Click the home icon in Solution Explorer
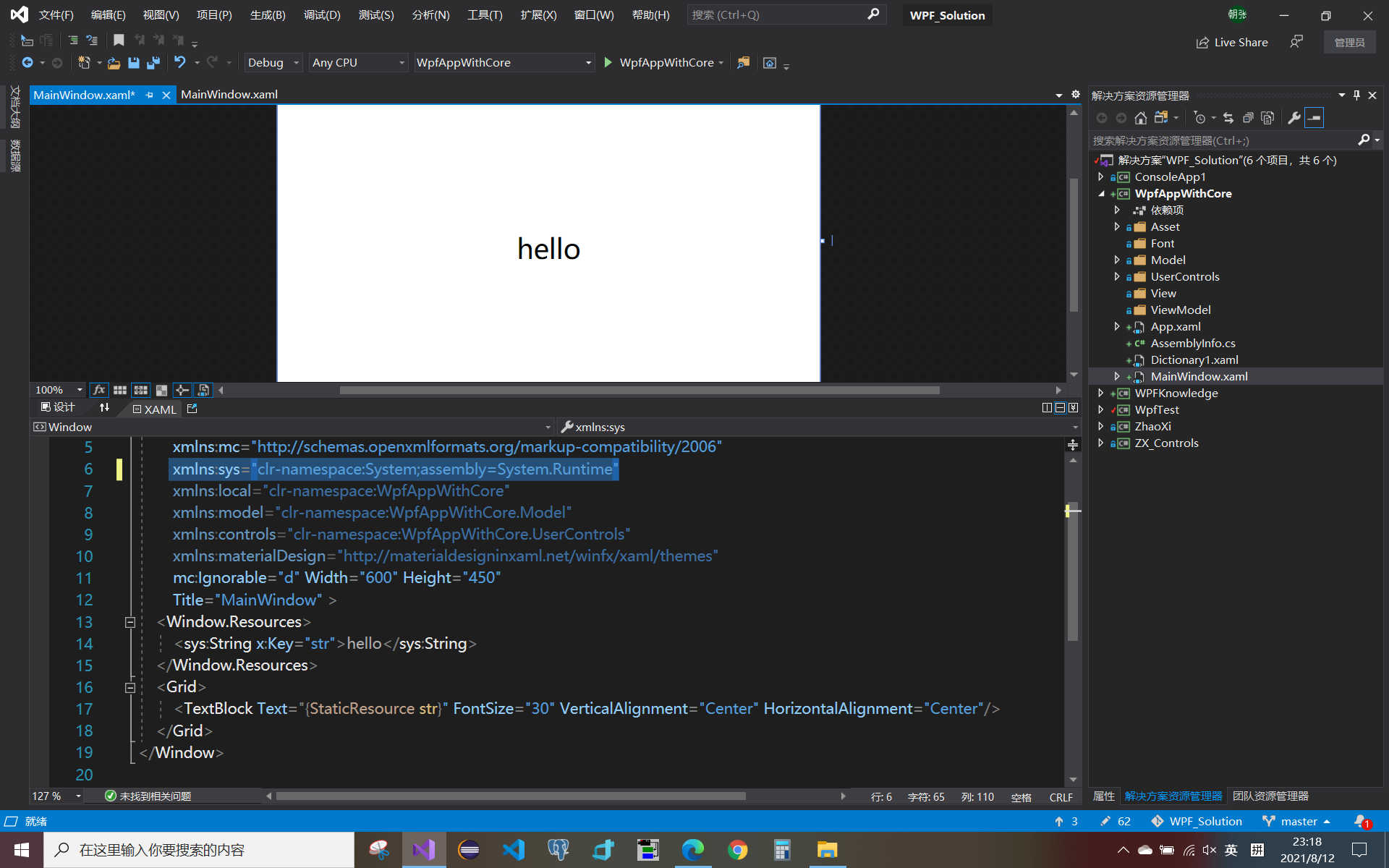This screenshot has height=868, width=1389. [x=1141, y=118]
